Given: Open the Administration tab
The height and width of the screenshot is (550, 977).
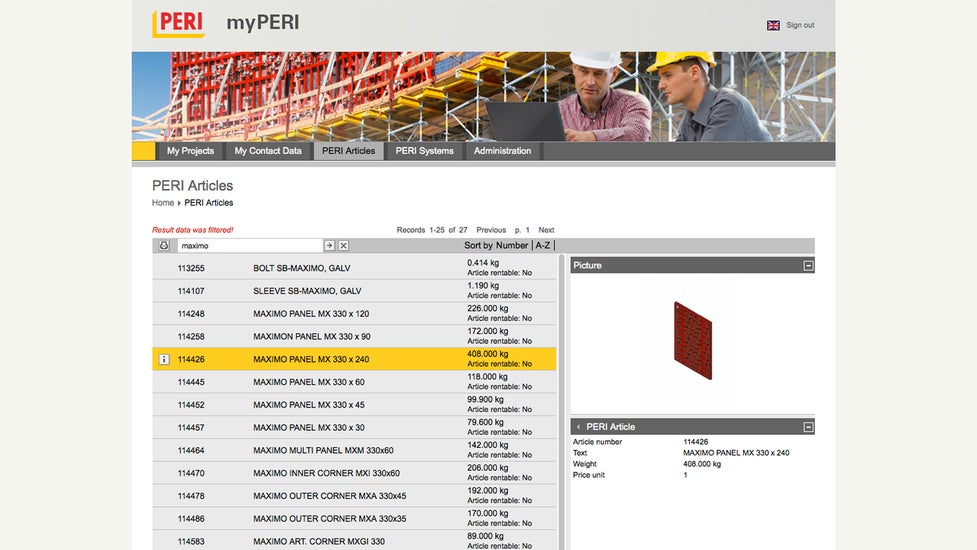Looking at the screenshot, I should [x=502, y=151].
